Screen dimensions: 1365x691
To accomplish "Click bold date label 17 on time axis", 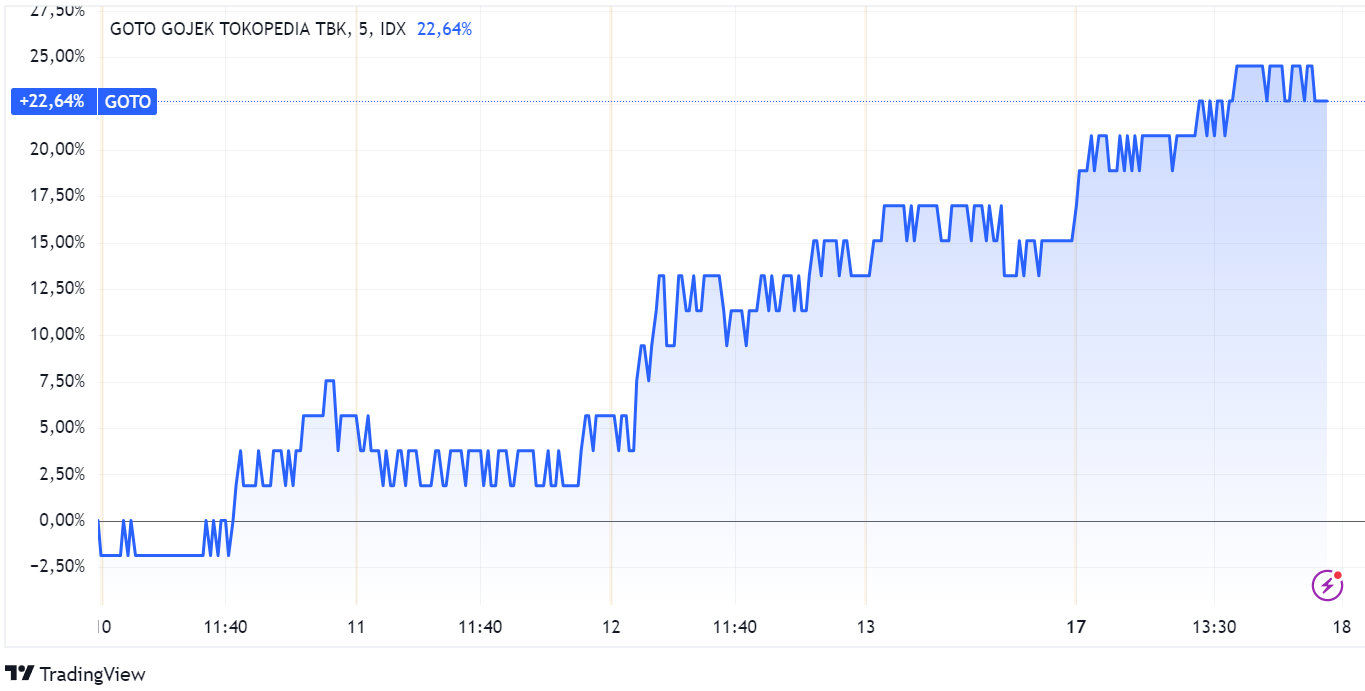I will pyautogui.click(x=1076, y=627).
